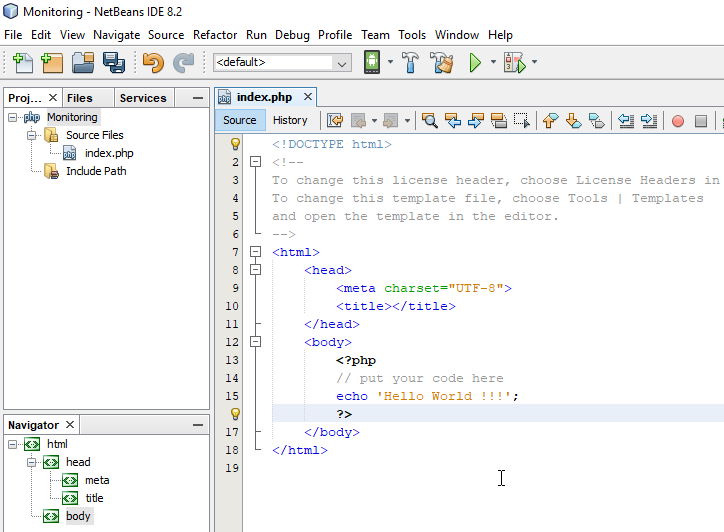Minimize the Projects panel group
Viewport: 724px width, 532px height.
point(198,98)
